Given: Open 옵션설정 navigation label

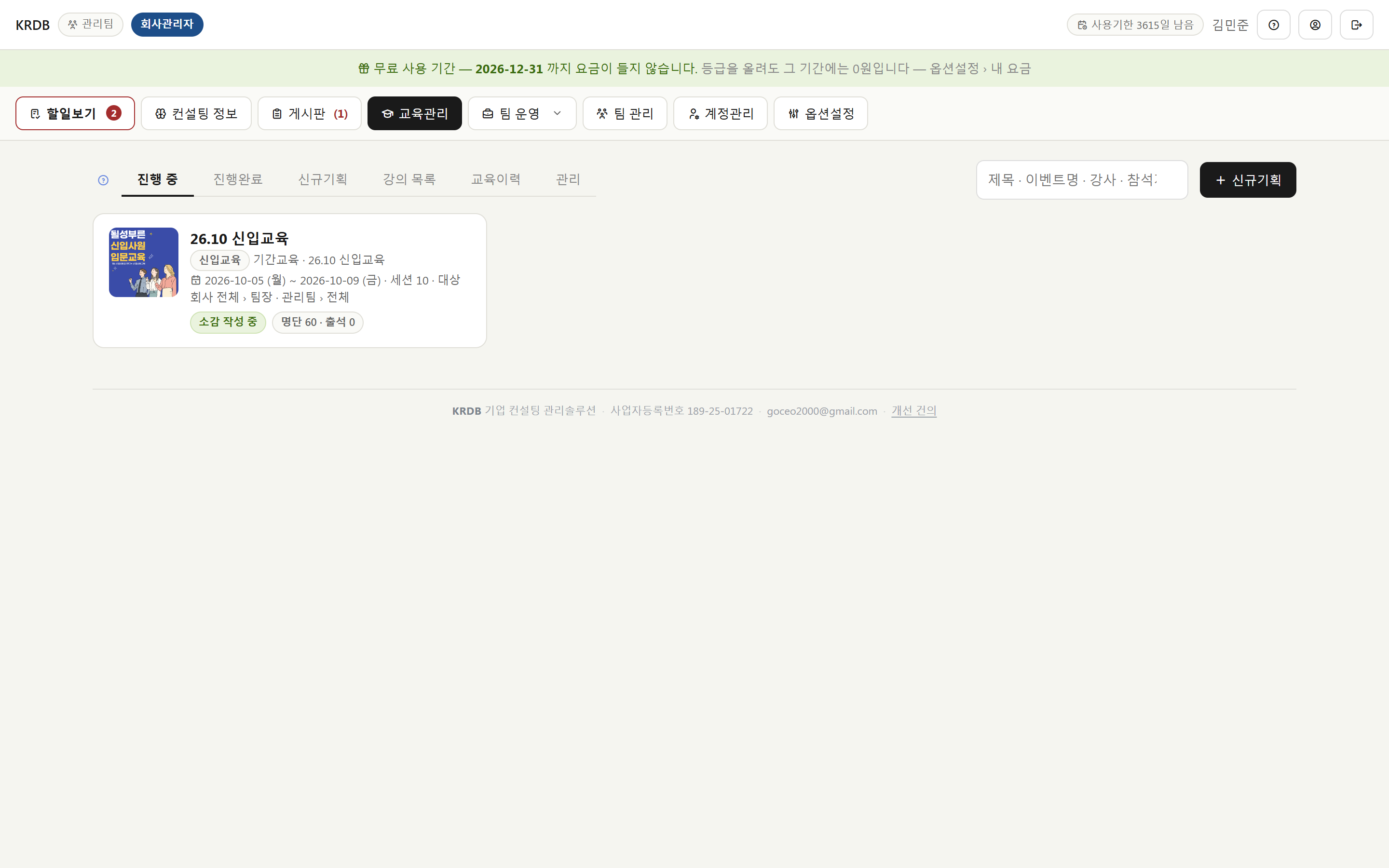Looking at the screenshot, I should point(830,114).
